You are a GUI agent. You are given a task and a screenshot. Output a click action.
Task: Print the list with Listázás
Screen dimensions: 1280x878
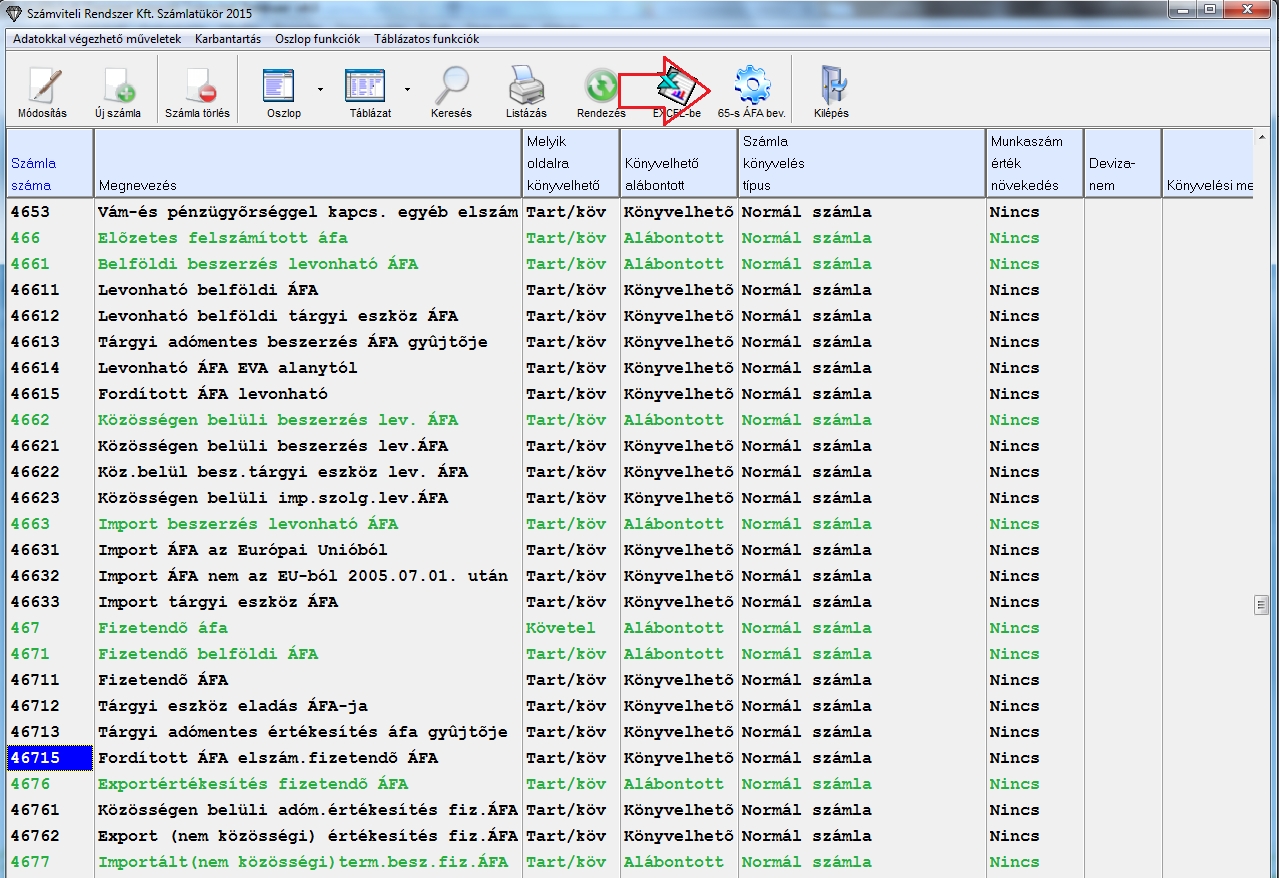coord(526,88)
